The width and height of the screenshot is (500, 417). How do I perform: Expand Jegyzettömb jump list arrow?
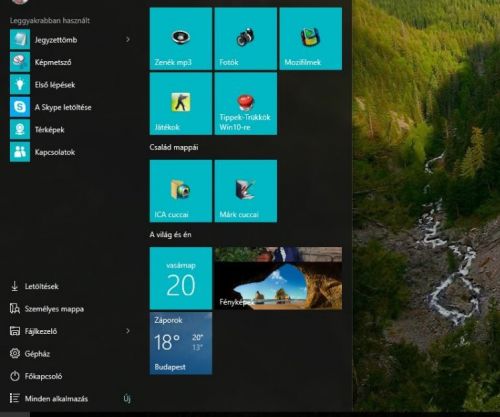point(128,39)
